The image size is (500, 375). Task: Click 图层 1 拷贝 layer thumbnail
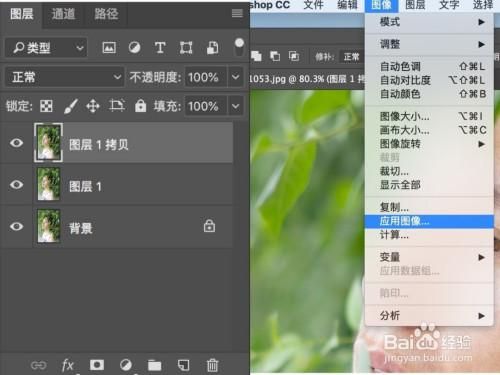49,143
